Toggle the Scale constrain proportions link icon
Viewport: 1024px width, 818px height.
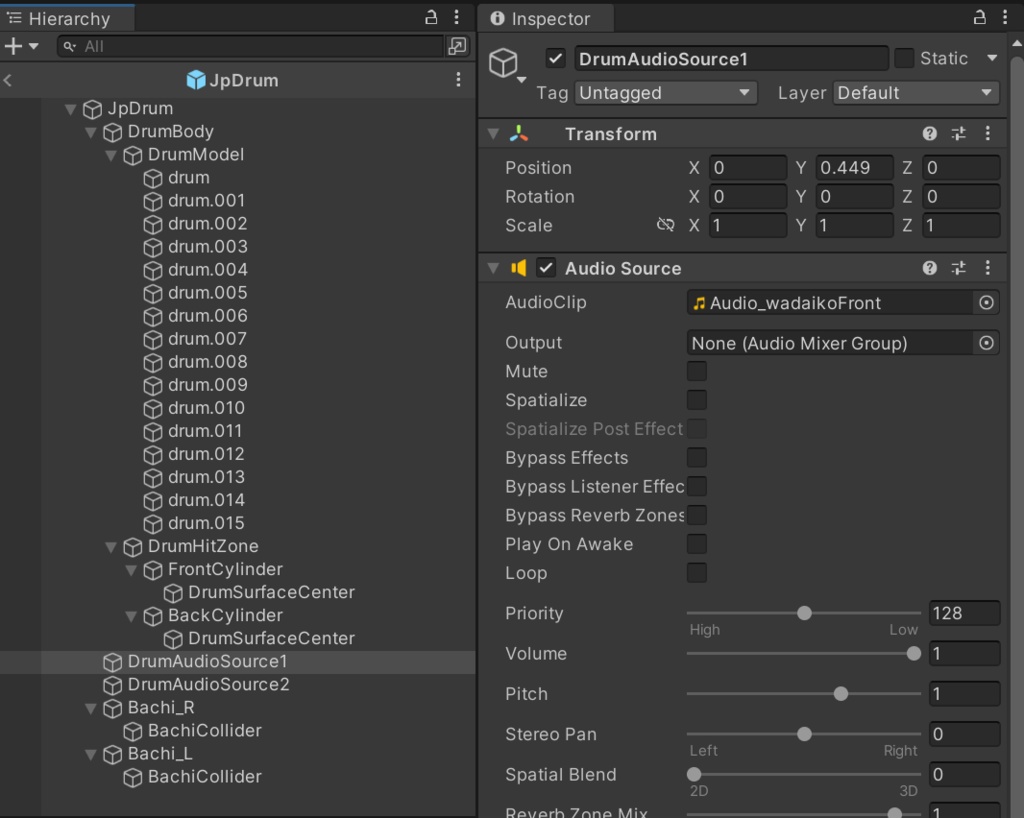click(665, 225)
